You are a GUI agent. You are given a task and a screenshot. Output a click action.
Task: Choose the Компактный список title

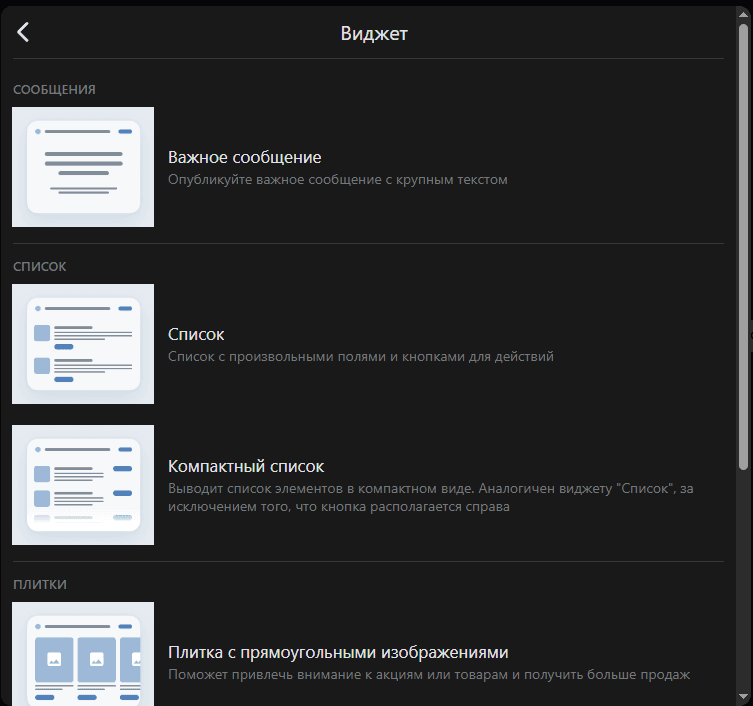click(246, 467)
